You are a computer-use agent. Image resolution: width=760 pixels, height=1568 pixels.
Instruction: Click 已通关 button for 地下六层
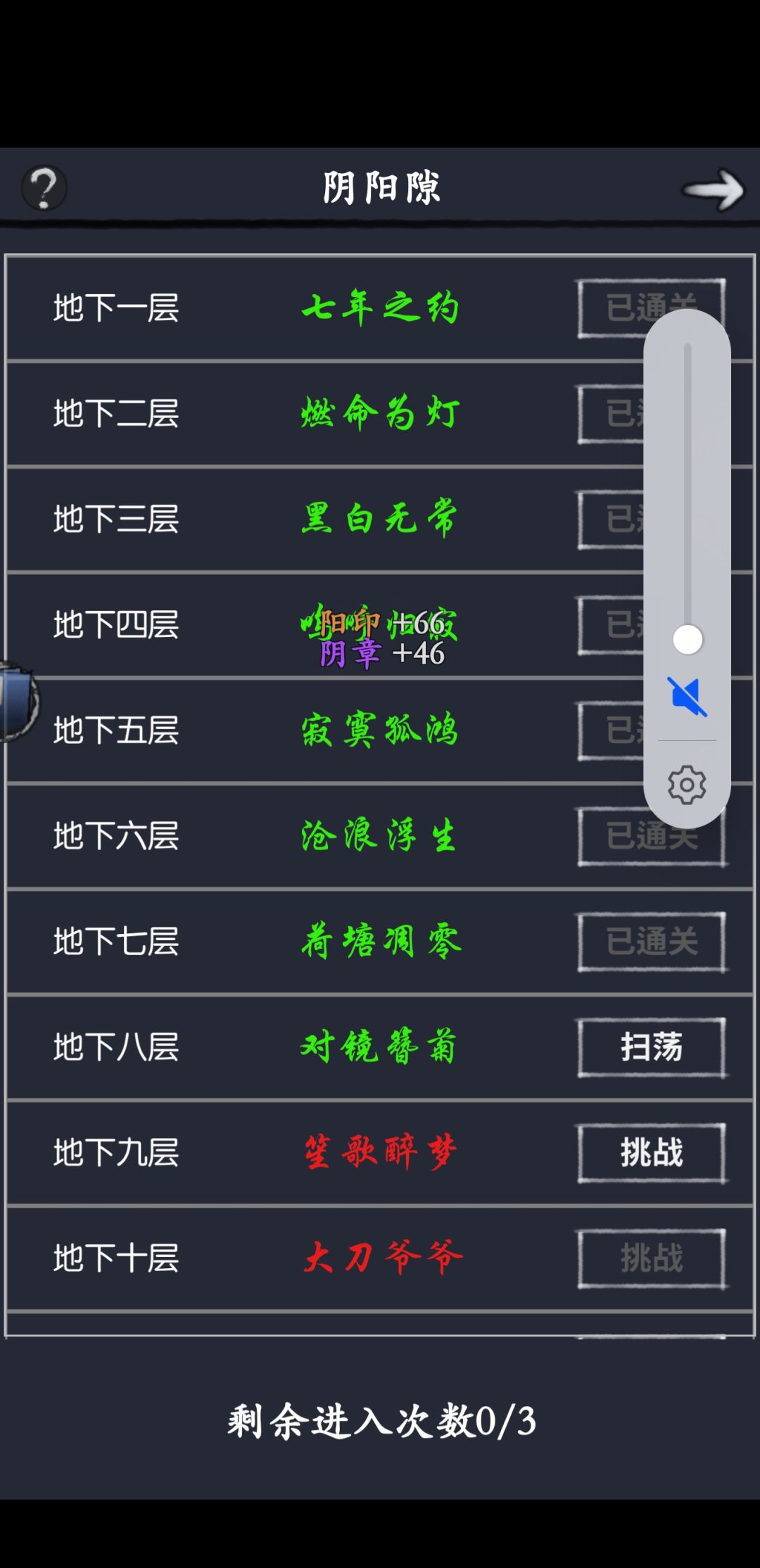click(x=652, y=836)
